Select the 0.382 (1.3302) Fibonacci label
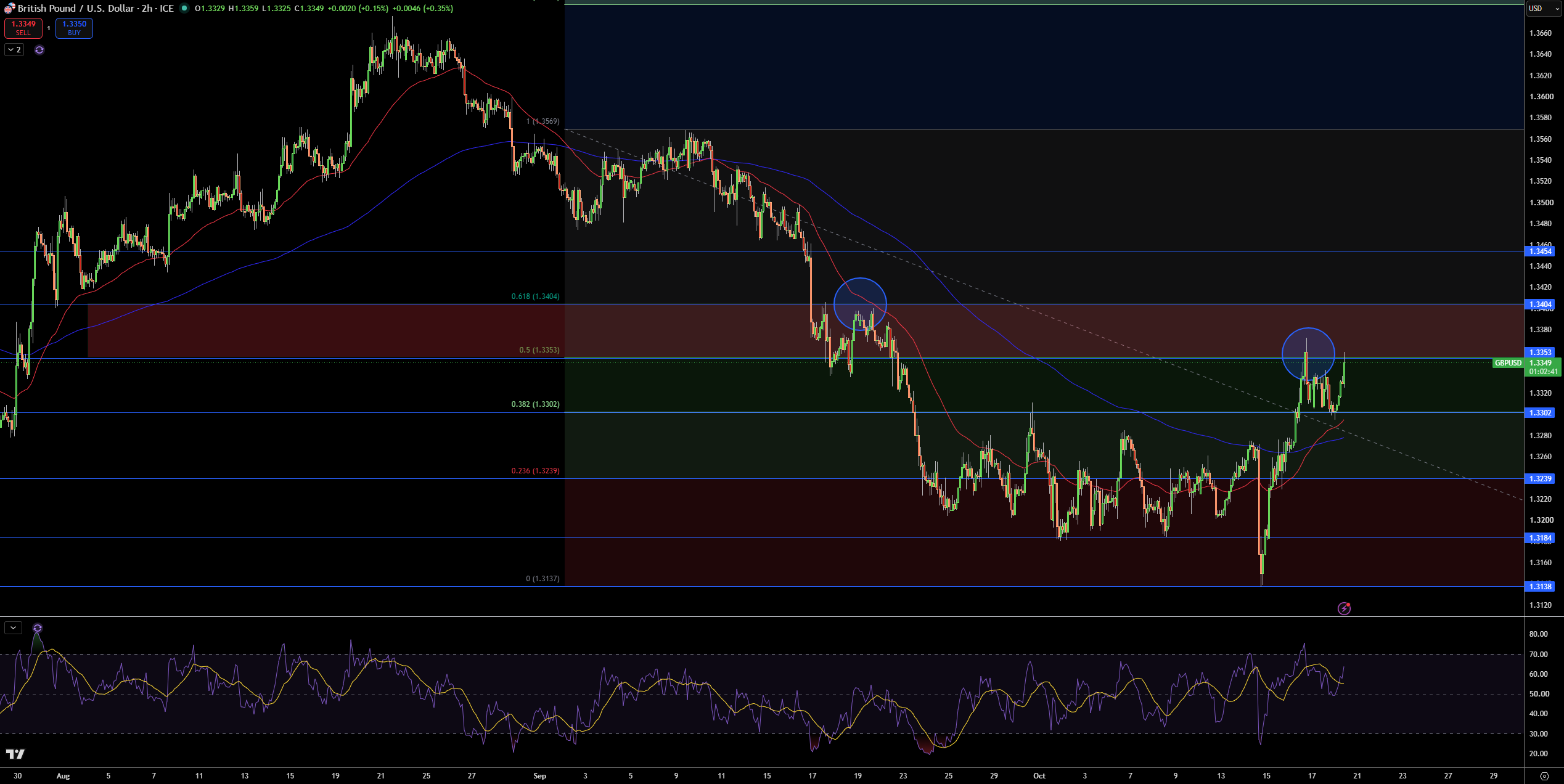 click(x=535, y=404)
